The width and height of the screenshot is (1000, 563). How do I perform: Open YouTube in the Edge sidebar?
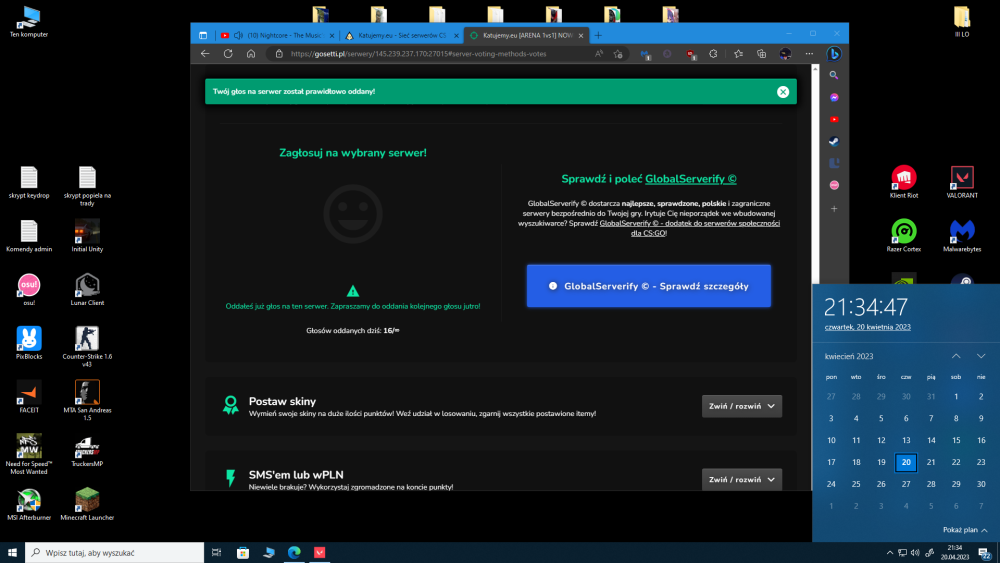(x=834, y=119)
